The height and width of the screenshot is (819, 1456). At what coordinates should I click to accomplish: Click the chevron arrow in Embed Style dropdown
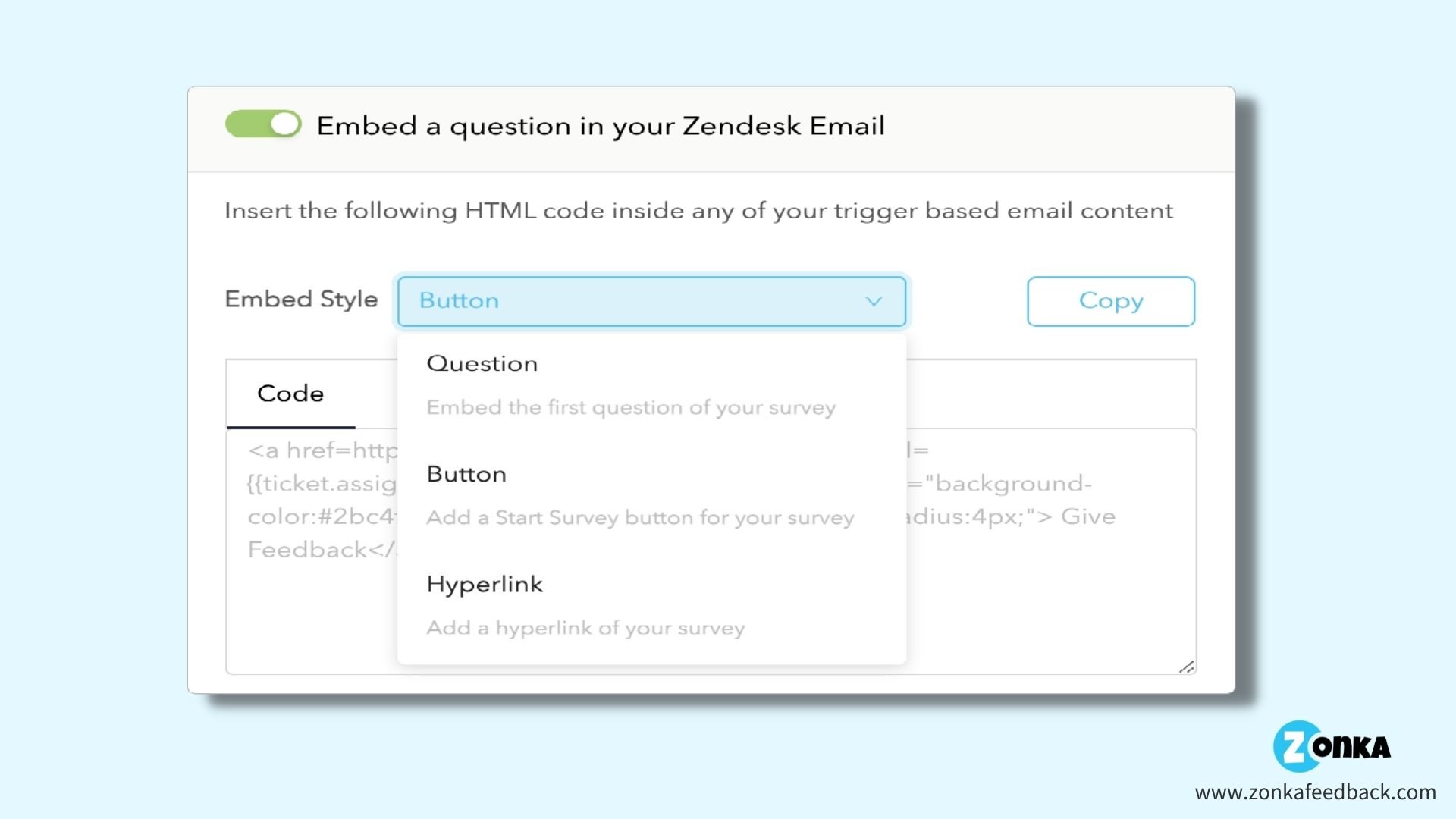[874, 301]
